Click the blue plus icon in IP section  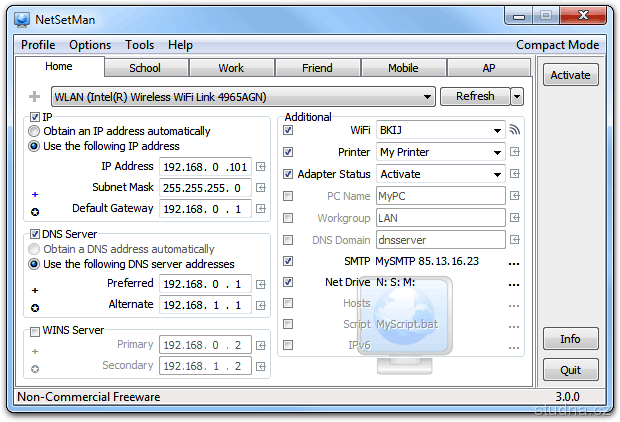[x=35, y=194]
